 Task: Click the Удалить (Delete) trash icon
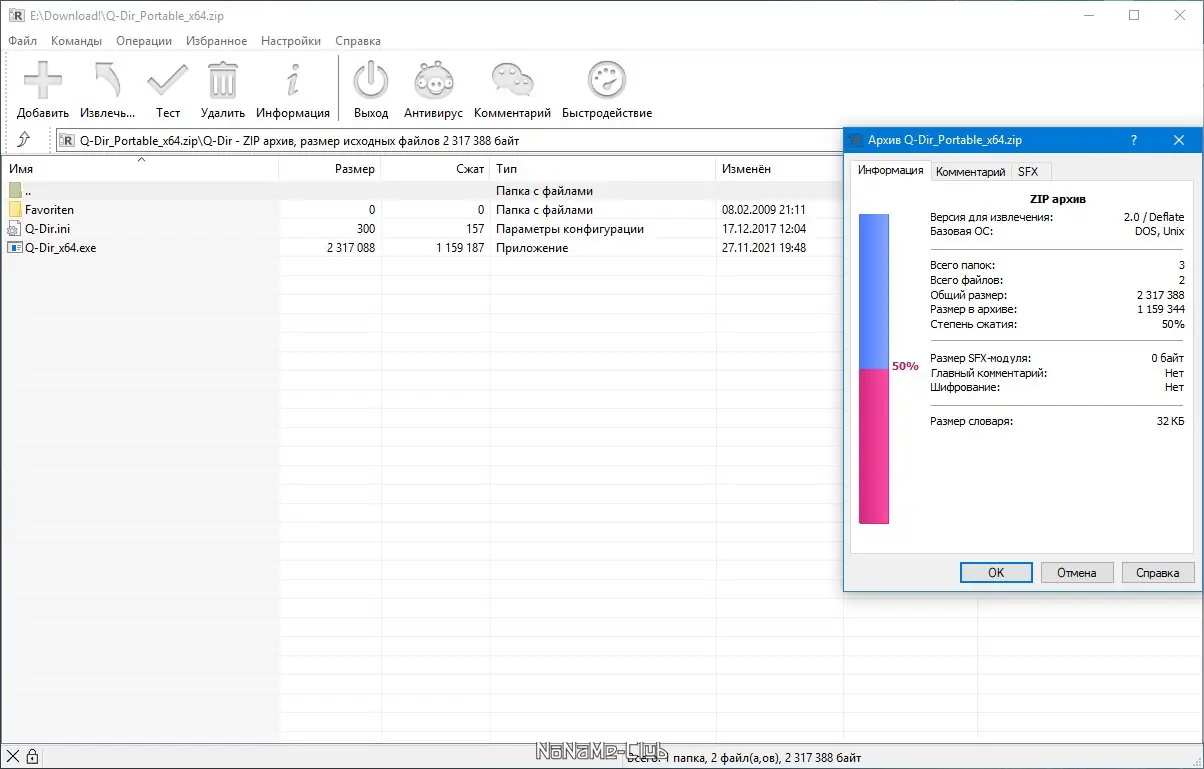point(222,80)
